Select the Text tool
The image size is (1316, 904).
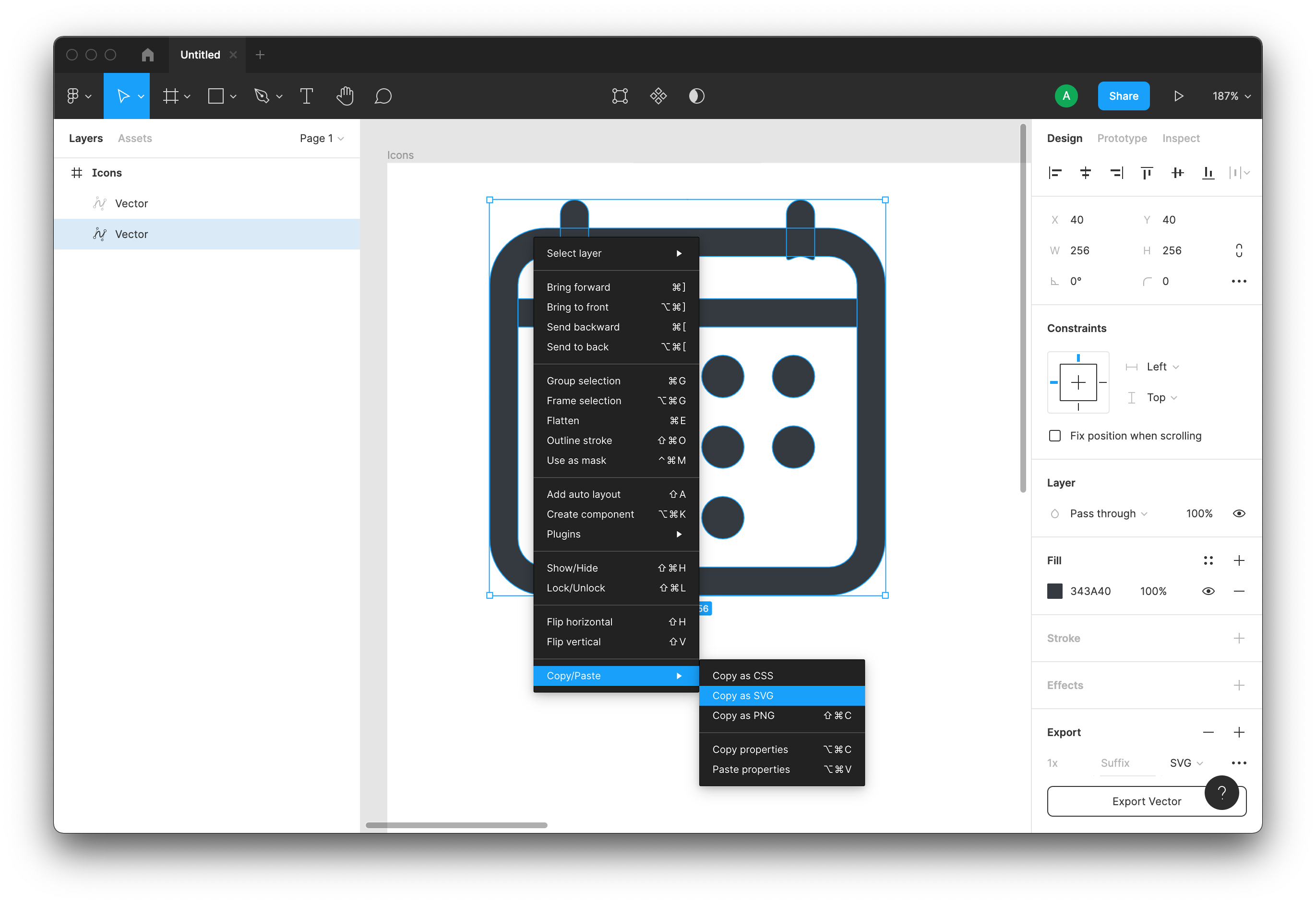coord(307,95)
